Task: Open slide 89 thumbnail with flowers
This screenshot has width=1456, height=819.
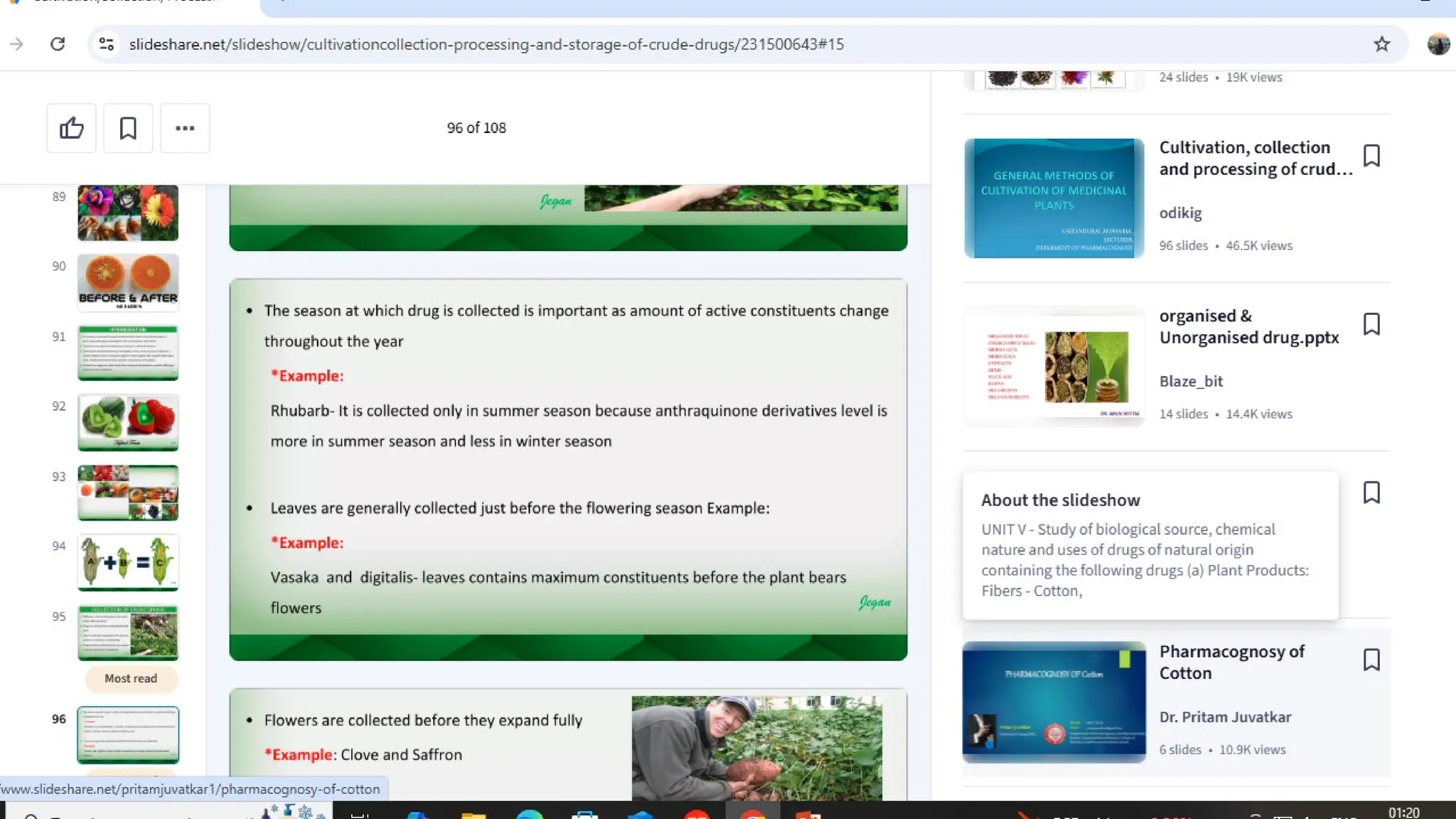Action: [x=128, y=213]
